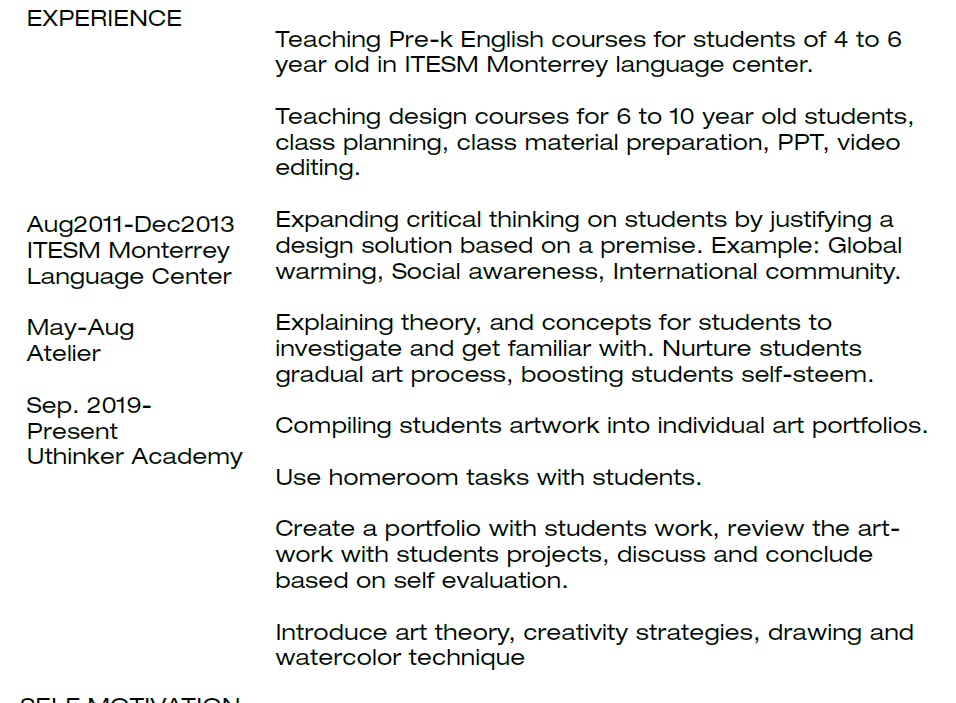The width and height of the screenshot is (956, 703).
Task: Click the 'ITESM Monterrey' text under the date
Action: click(128, 250)
